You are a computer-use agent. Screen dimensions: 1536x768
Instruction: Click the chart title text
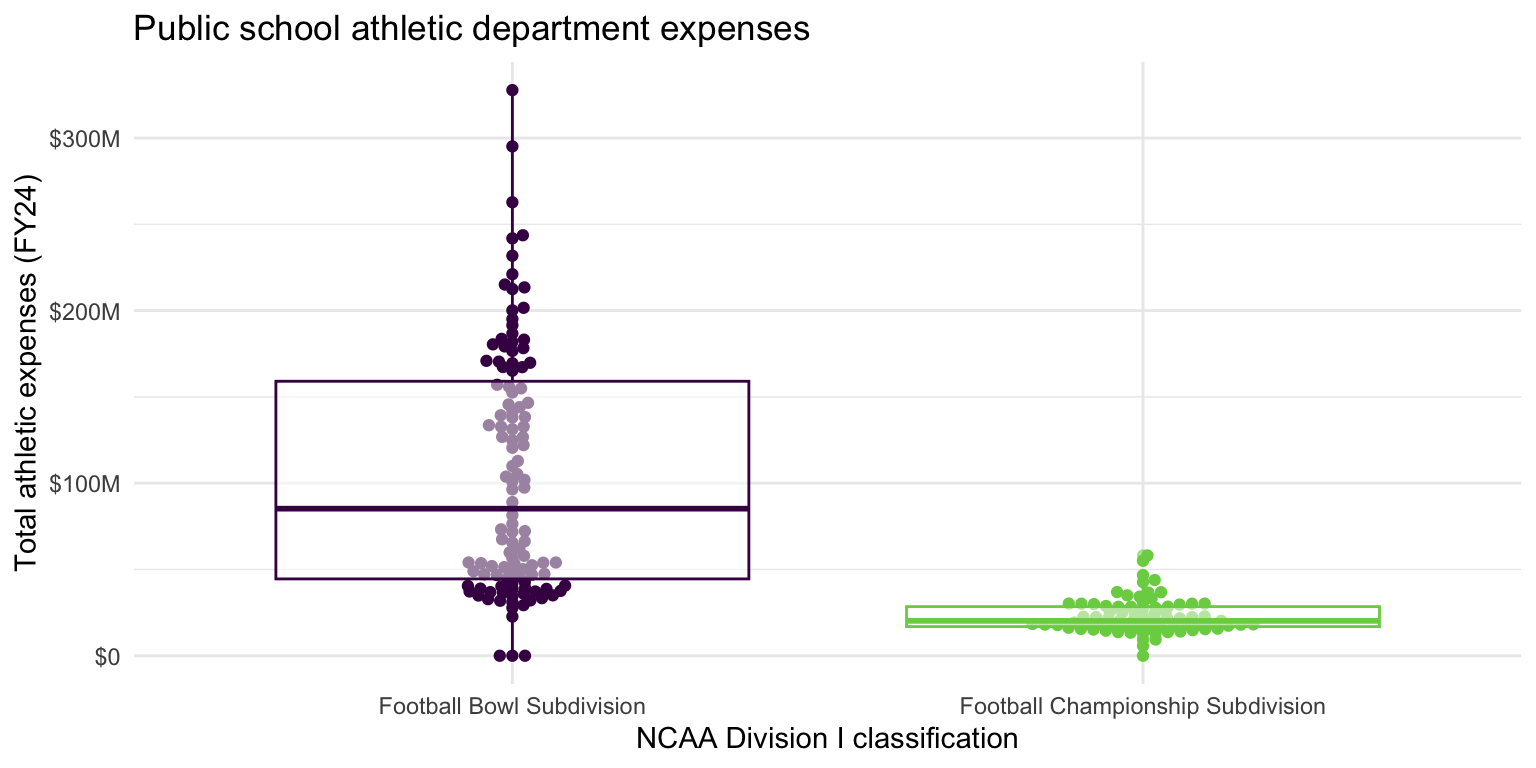point(471,29)
